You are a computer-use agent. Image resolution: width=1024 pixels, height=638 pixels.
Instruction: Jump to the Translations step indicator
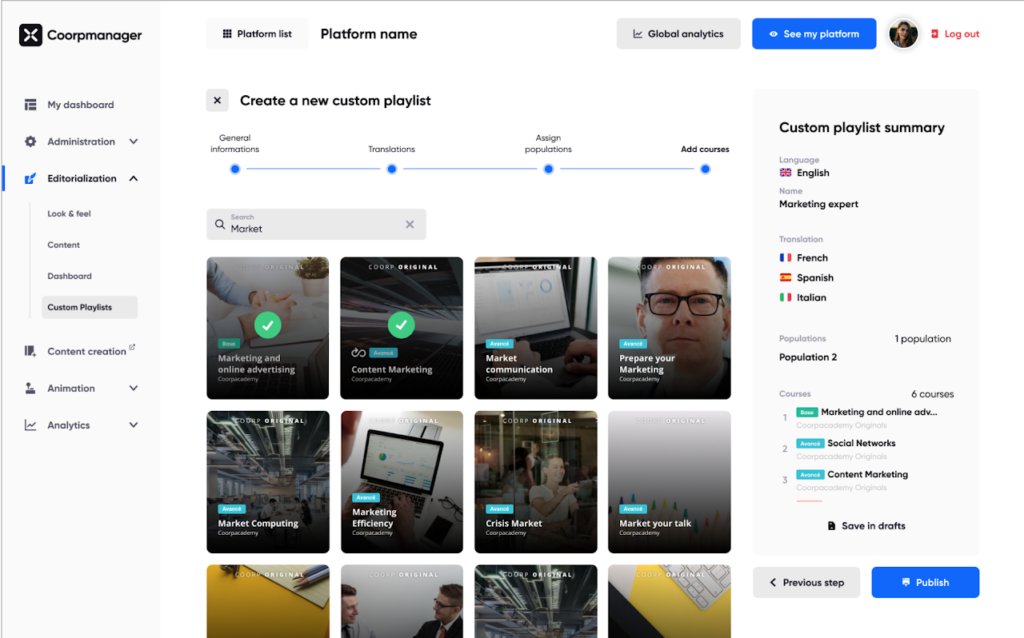(391, 169)
